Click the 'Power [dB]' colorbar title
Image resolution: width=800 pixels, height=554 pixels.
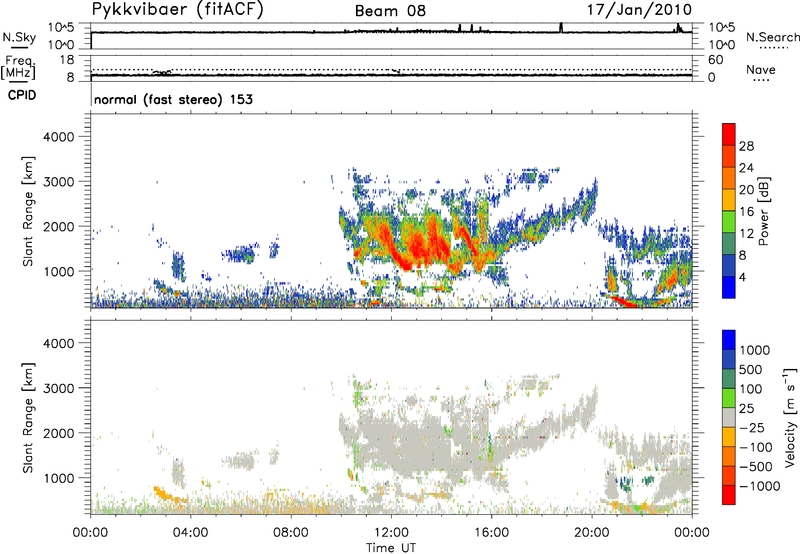point(763,211)
